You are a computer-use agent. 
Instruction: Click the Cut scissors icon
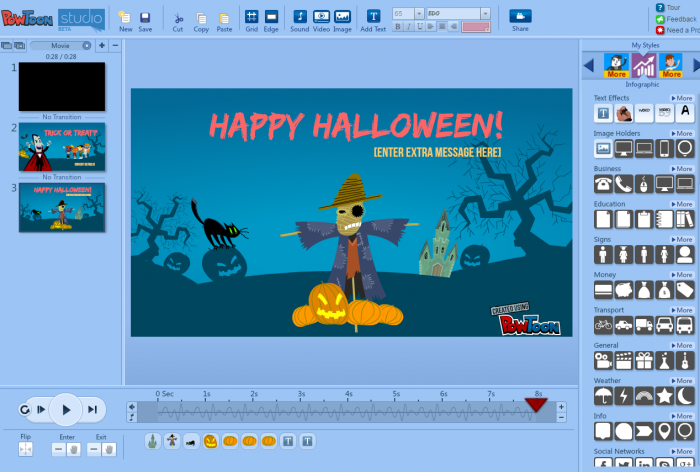[178, 21]
